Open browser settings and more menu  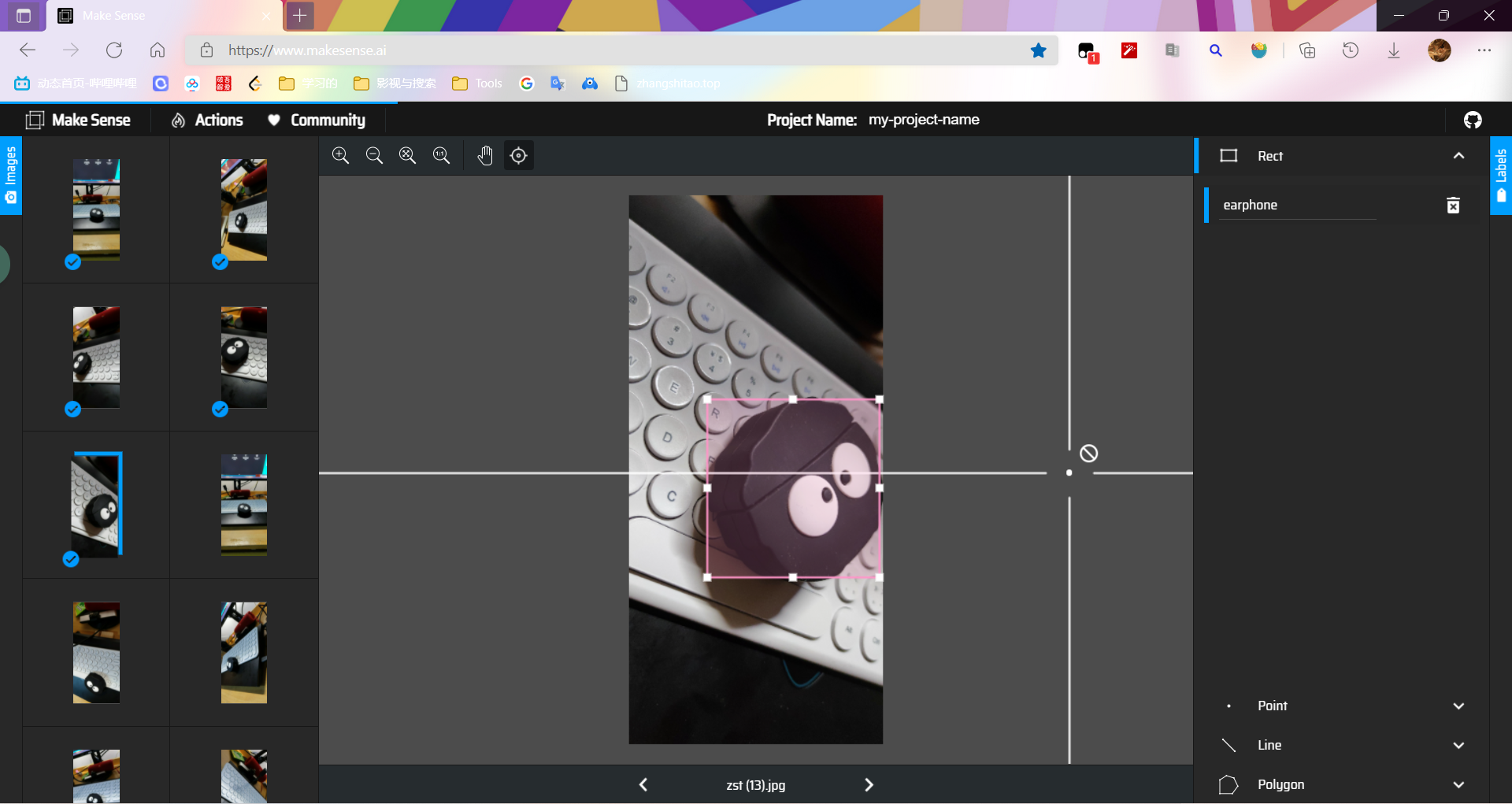pos(1484,50)
